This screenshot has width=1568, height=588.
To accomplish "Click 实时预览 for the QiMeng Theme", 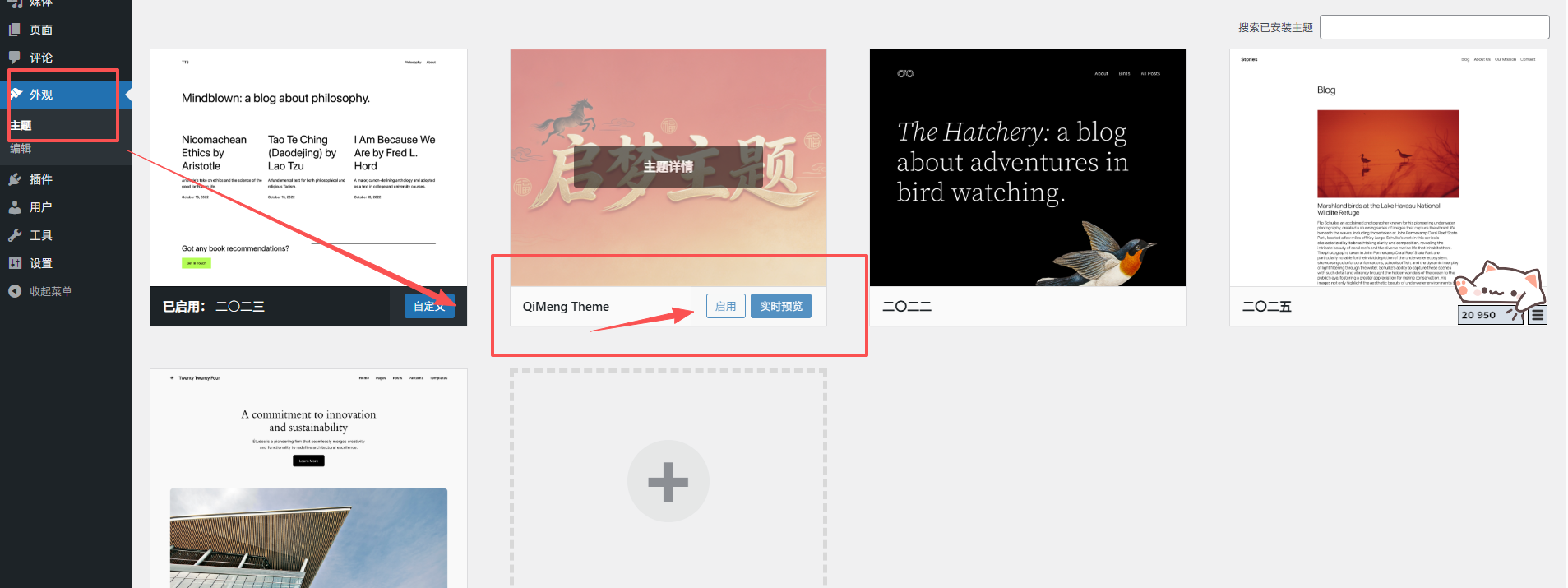I will click(x=780, y=306).
